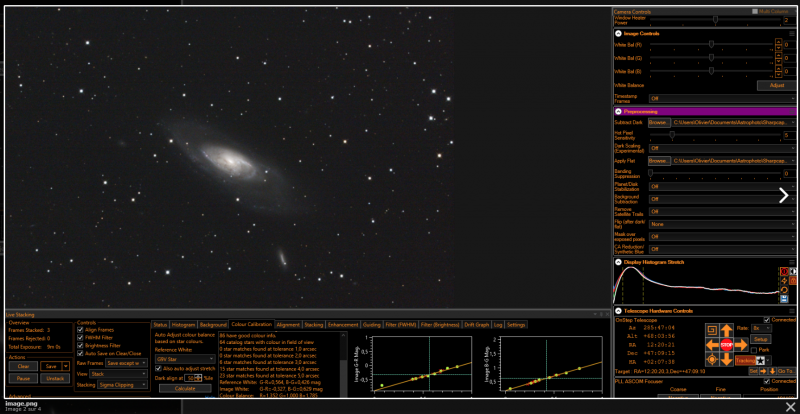Open the Filter (FWHM) tab
Image resolution: width=800 pixels, height=414 pixels.
point(401,325)
